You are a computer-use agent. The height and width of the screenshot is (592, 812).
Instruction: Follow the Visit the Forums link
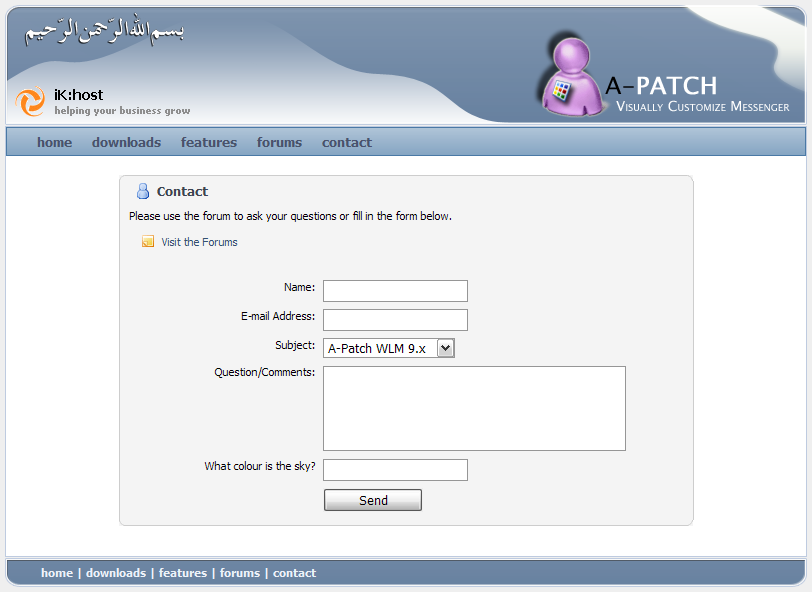click(199, 242)
